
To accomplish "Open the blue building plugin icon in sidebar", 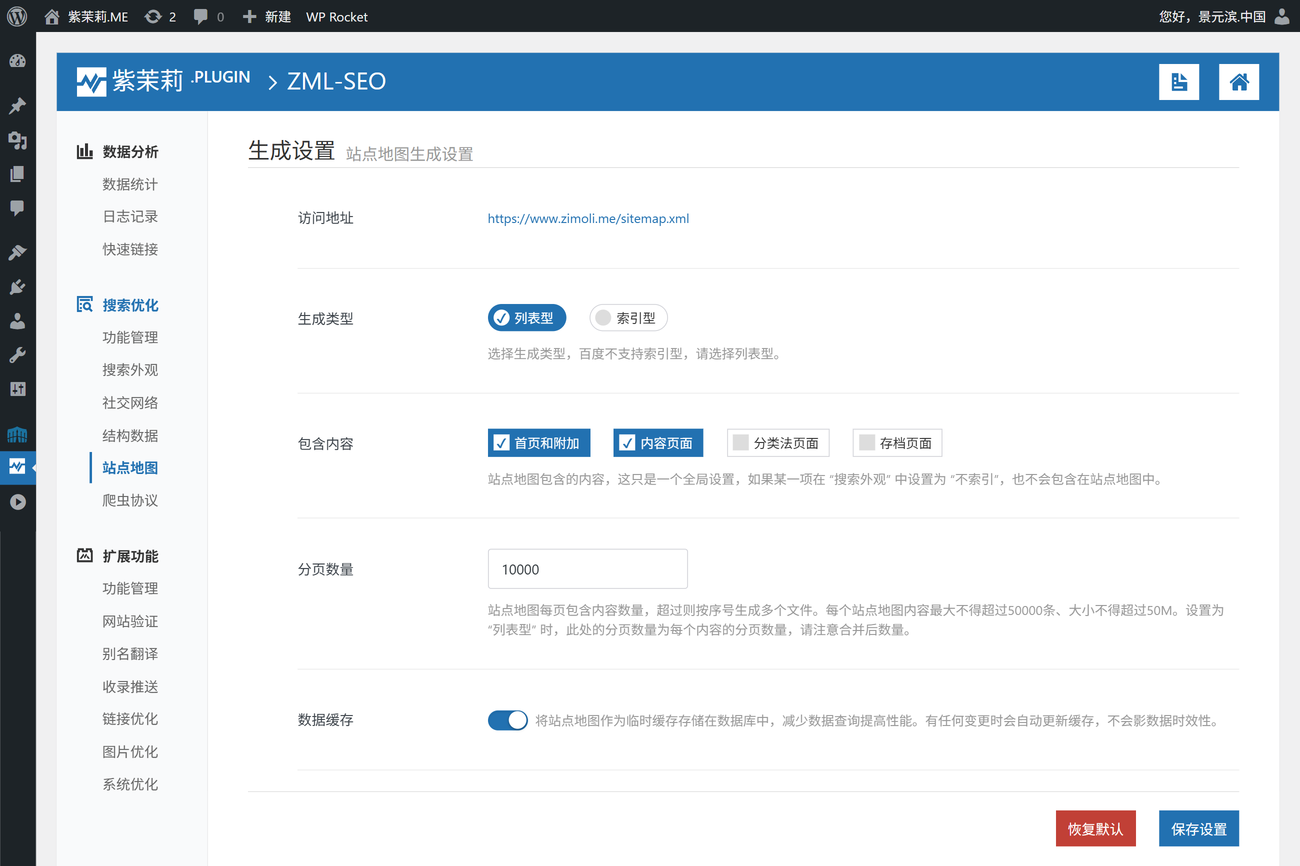I will (x=17, y=434).
